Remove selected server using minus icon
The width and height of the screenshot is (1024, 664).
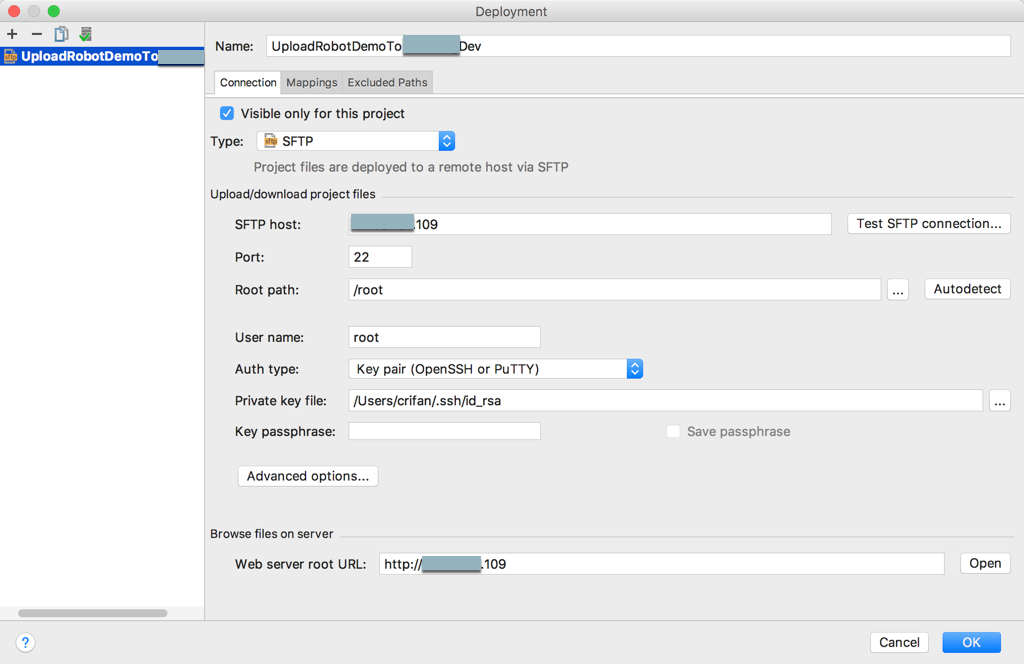point(37,34)
